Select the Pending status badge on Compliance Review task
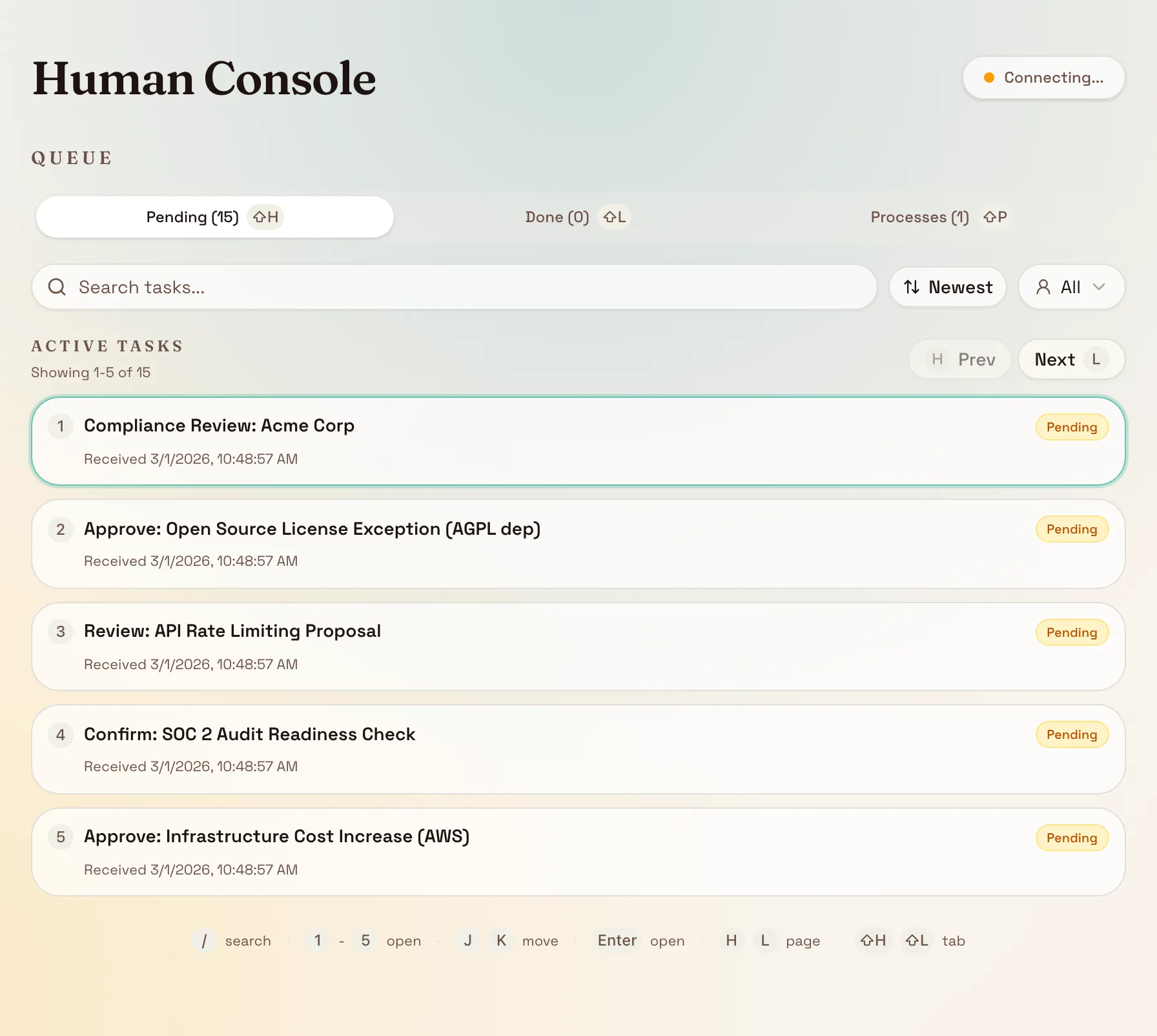The height and width of the screenshot is (1036, 1157). click(1071, 426)
